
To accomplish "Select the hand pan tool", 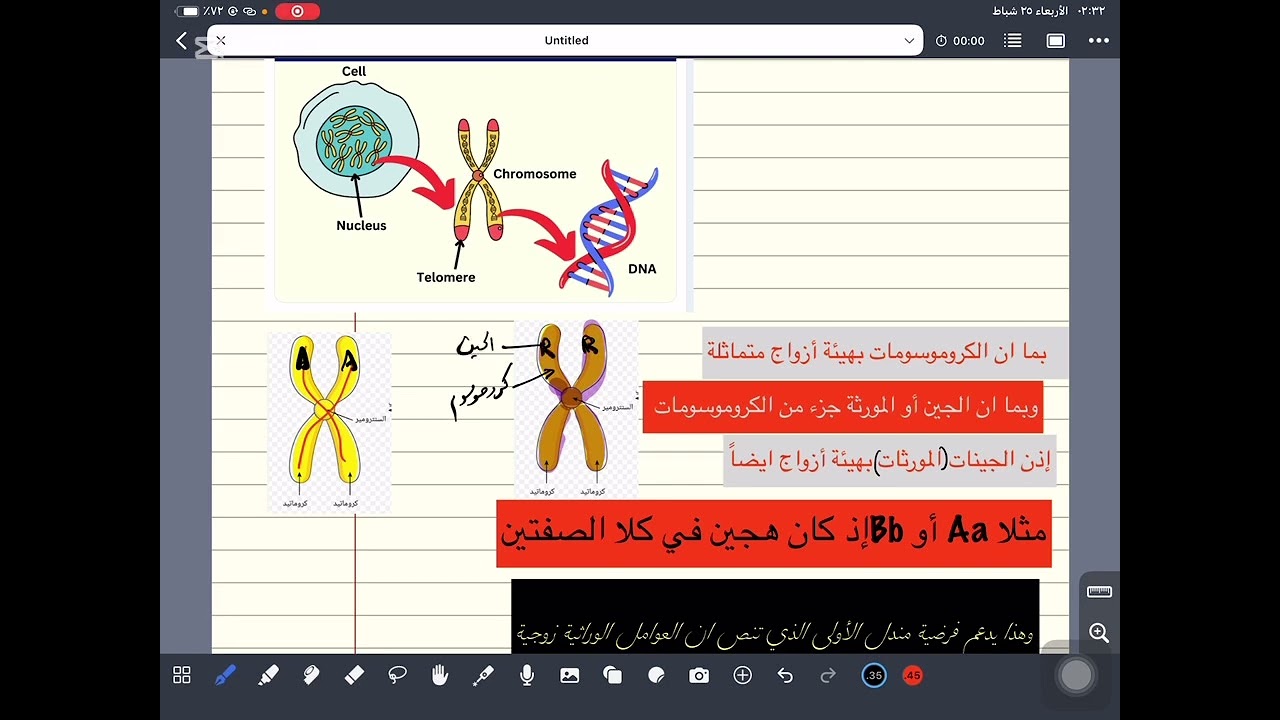I will coord(440,676).
